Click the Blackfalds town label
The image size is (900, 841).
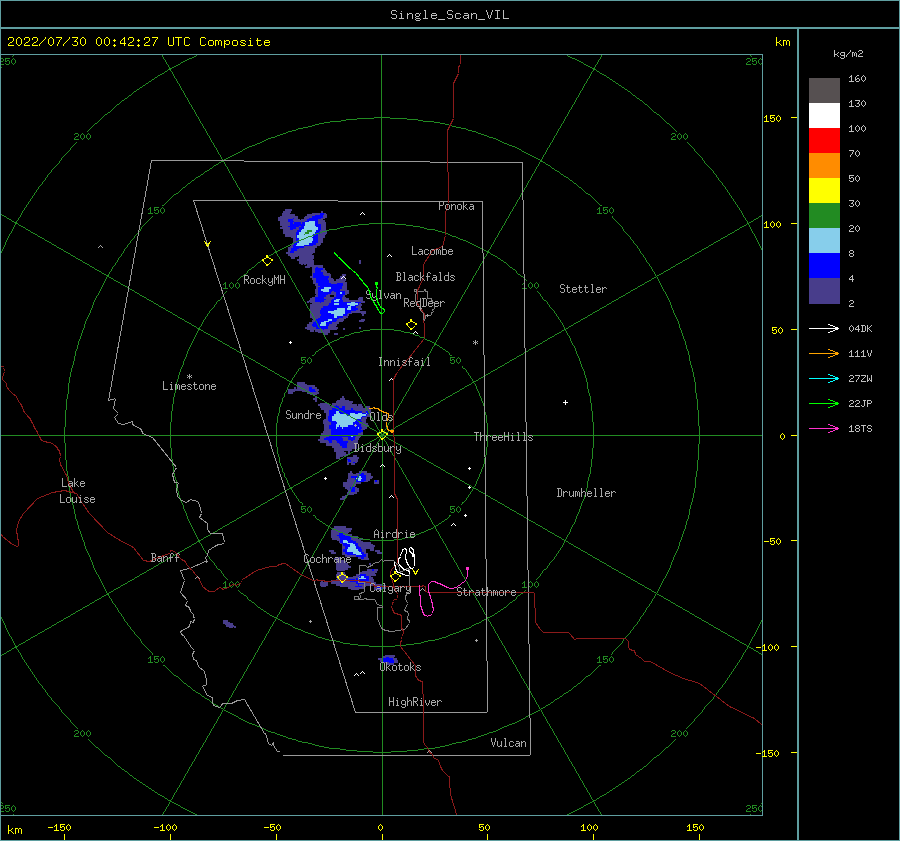(425, 277)
